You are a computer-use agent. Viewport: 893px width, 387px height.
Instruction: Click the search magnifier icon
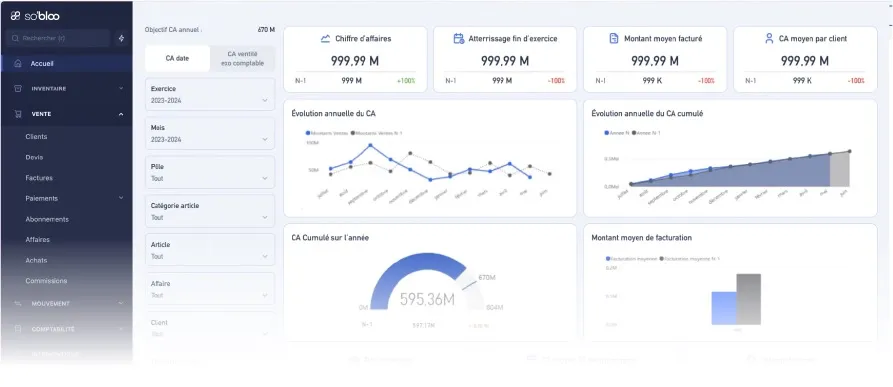pos(16,39)
